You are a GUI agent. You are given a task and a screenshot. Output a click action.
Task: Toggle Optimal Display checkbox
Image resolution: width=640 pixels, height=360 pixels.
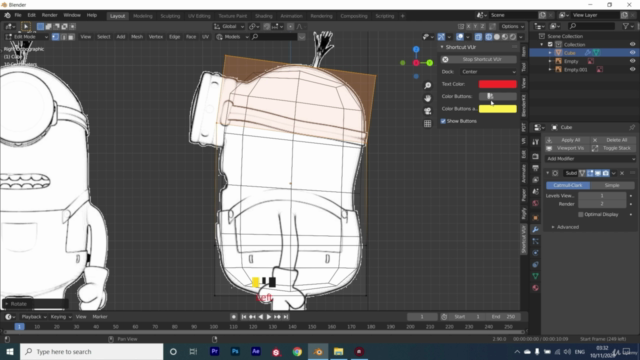pyautogui.click(x=581, y=214)
